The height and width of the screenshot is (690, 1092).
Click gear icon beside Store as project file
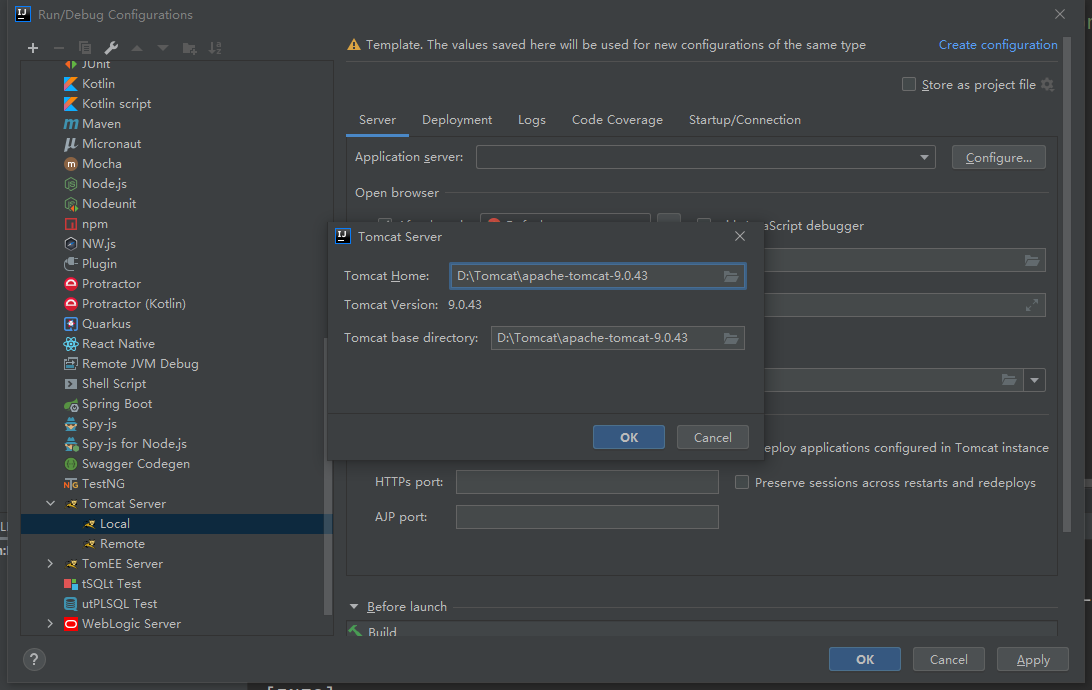1047,85
